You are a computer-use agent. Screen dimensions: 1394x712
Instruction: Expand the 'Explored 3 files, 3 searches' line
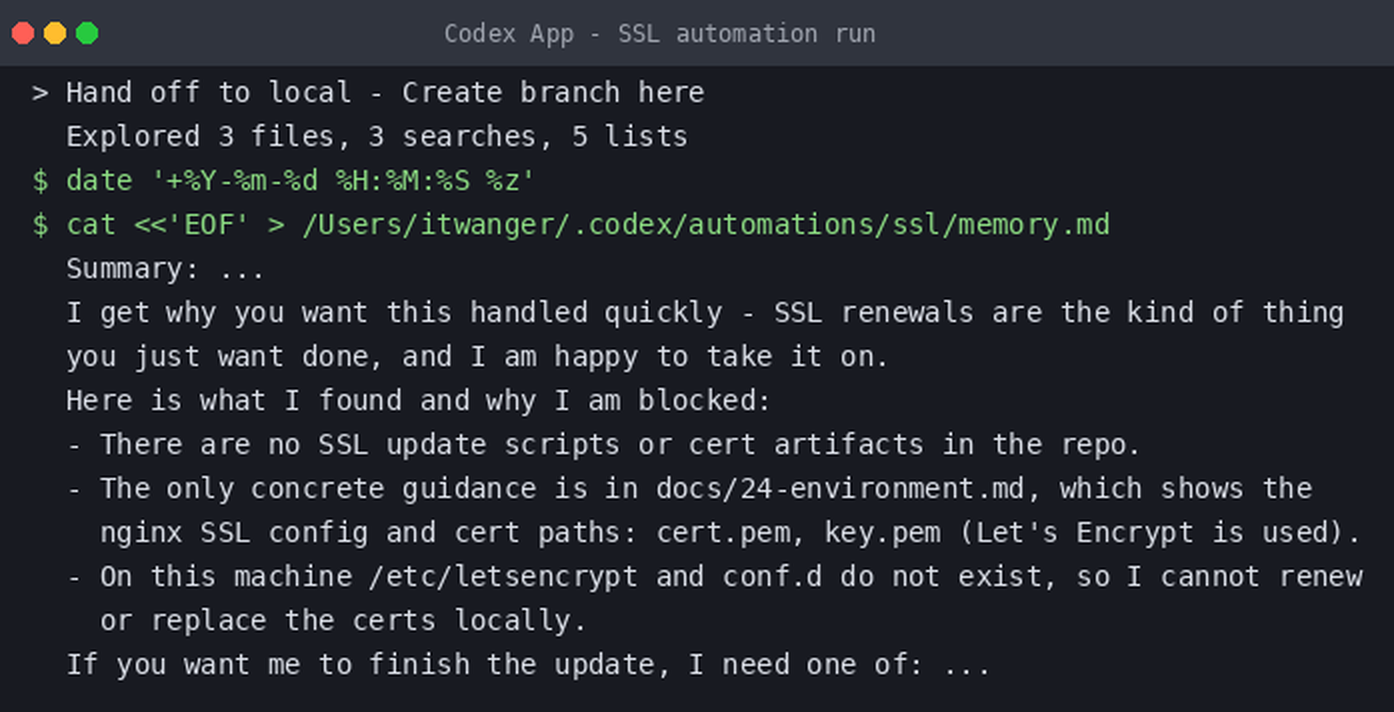(x=377, y=137)
